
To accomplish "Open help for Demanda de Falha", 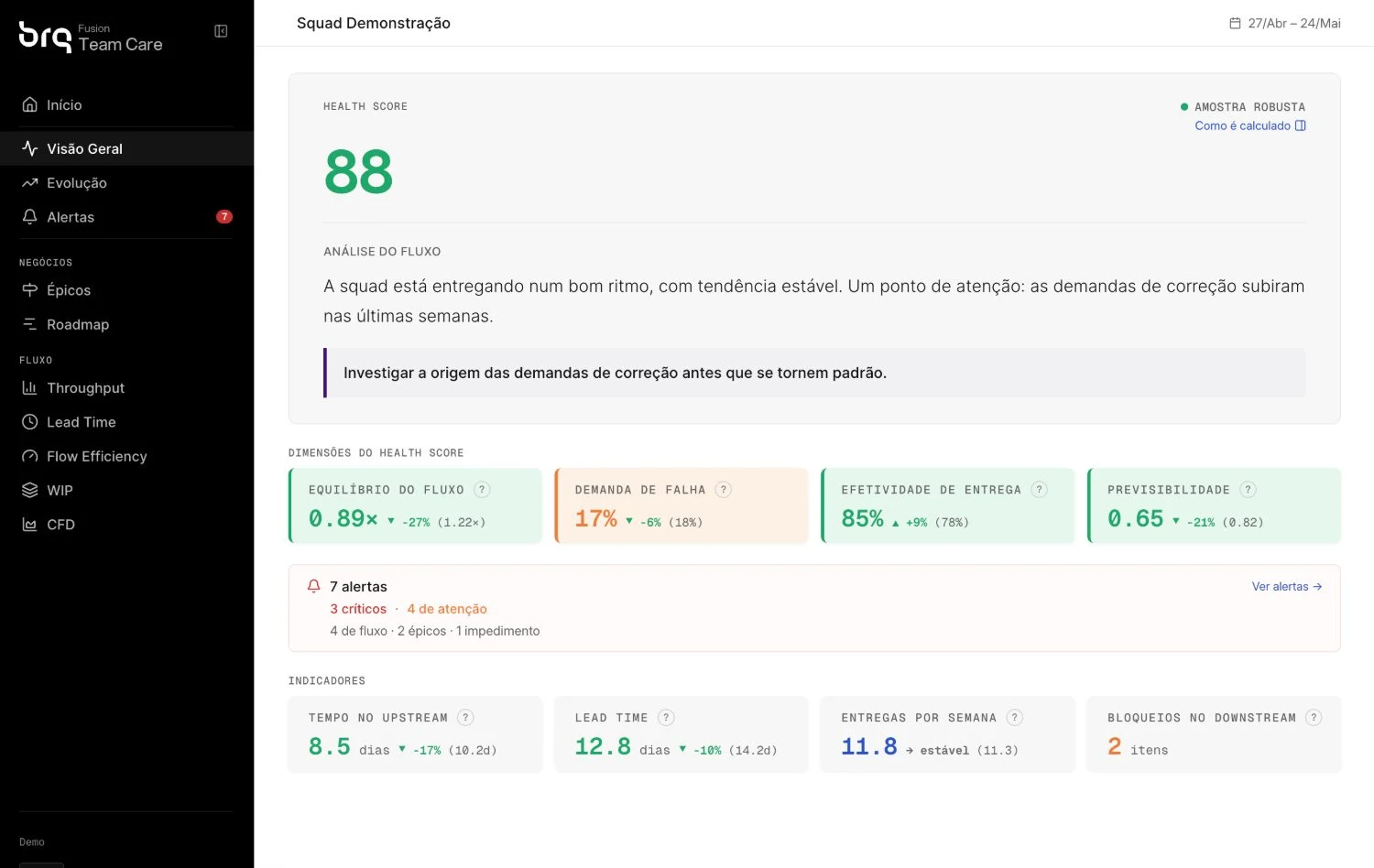I will (724, 490).
